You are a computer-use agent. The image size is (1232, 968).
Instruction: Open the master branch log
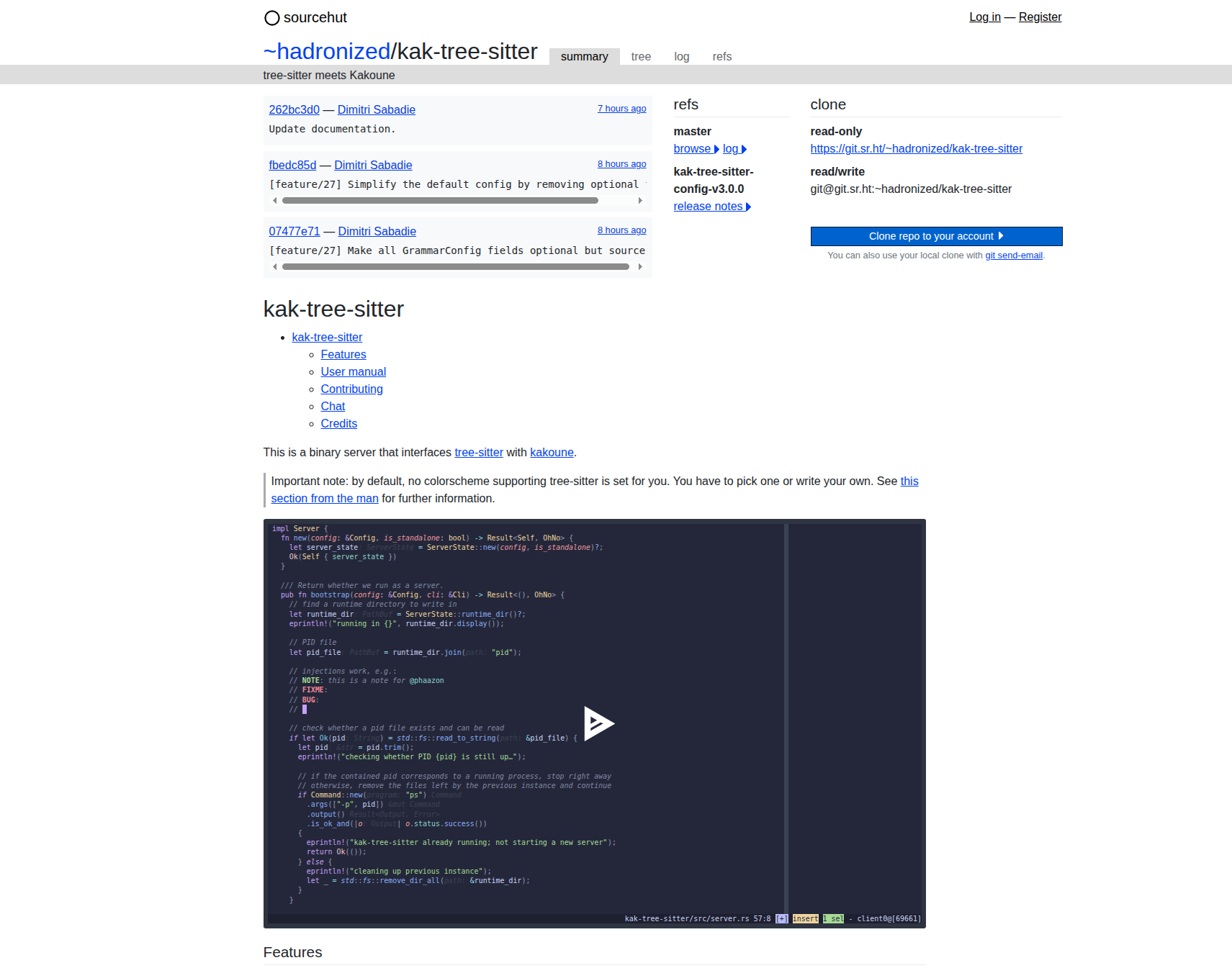tap(734, 149)
